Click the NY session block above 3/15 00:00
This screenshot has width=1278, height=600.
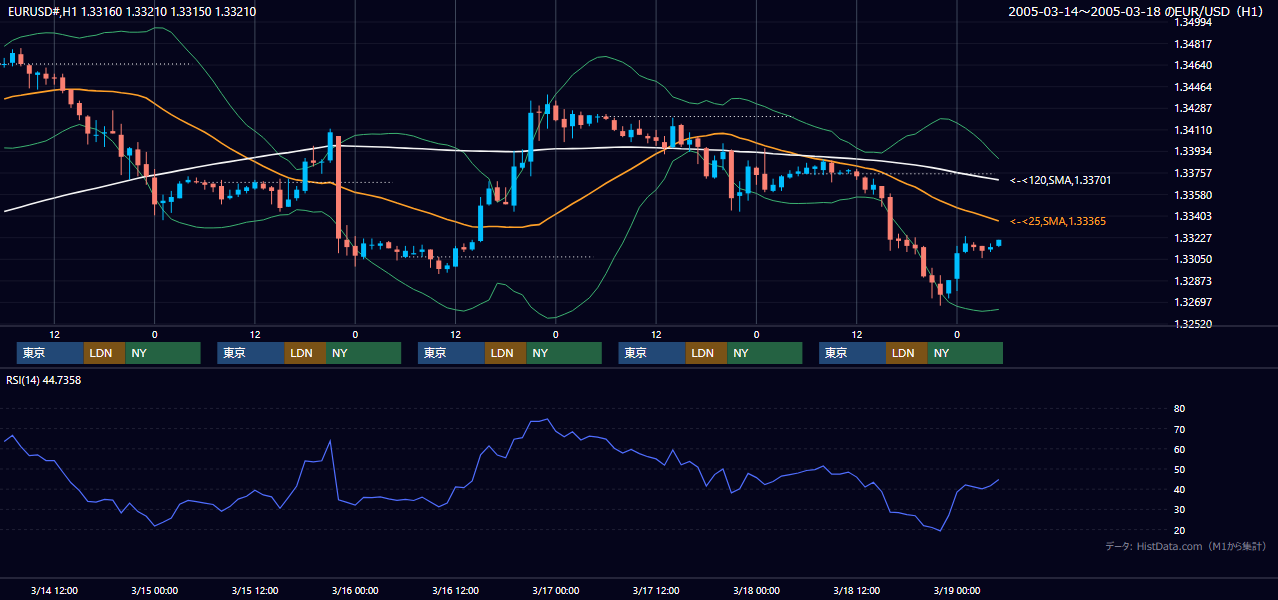click(163, 353)
